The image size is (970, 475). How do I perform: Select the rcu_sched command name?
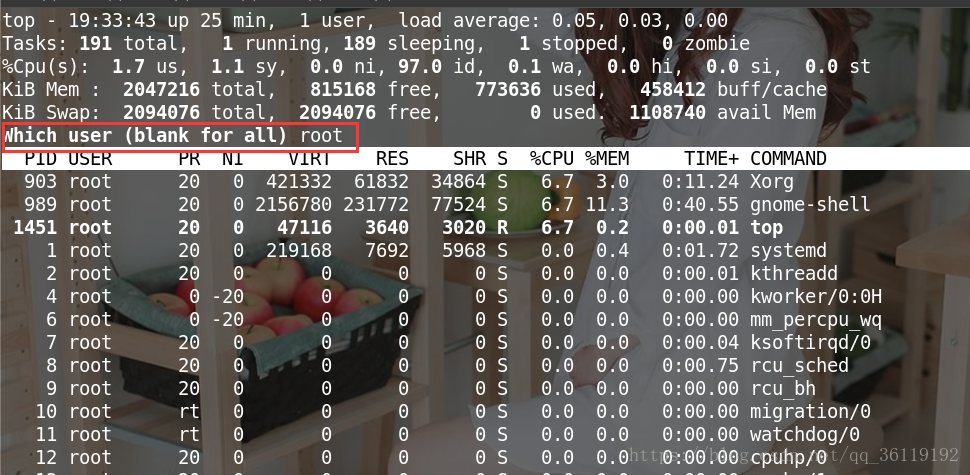point(799,366)
